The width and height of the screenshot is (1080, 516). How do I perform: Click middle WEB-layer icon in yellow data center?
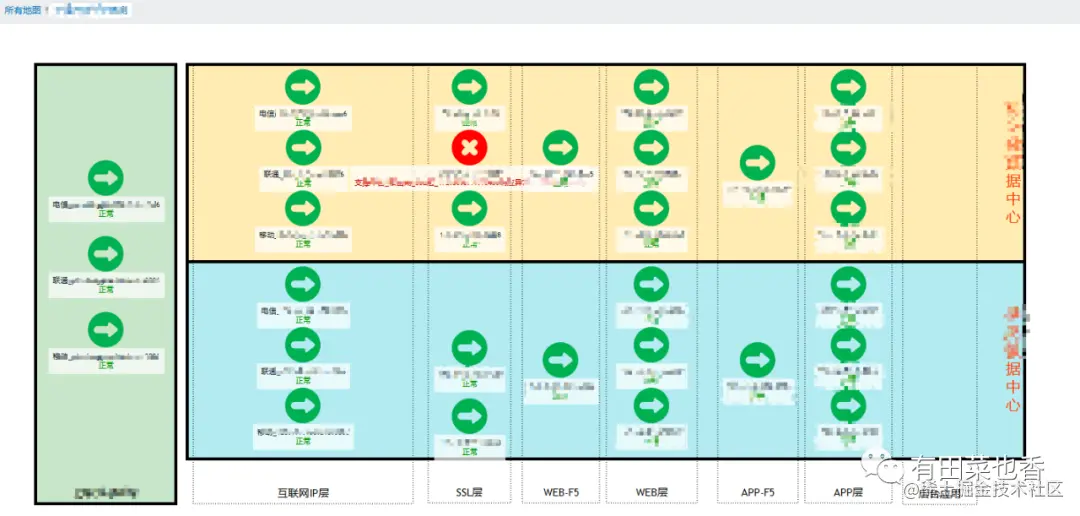click(652, 147)
